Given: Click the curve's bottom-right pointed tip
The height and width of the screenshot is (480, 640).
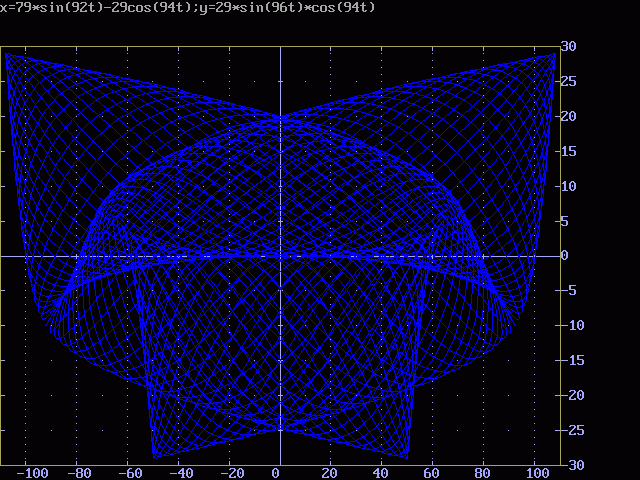Looking at the screenshot, I should tap(408, 458).
